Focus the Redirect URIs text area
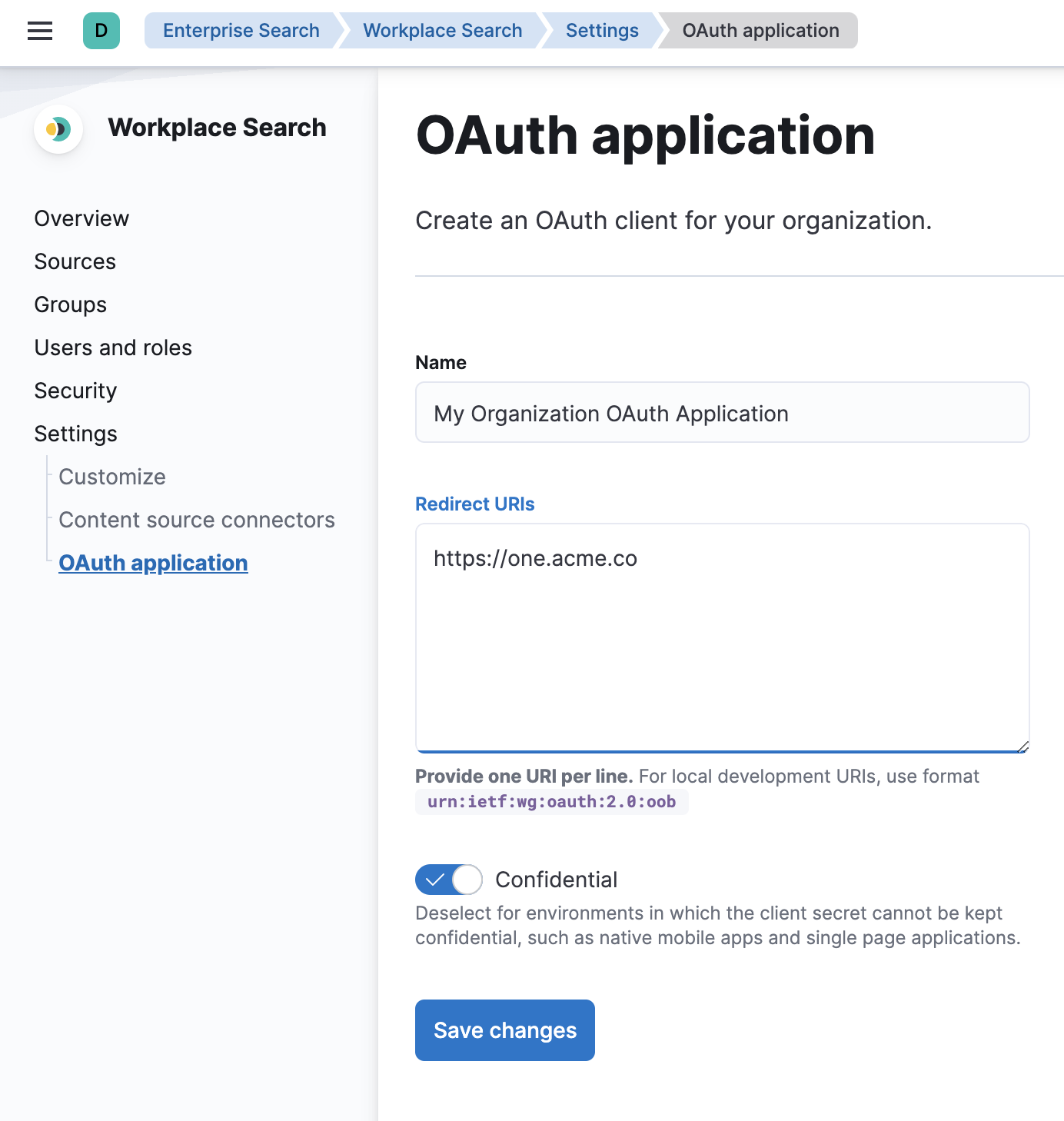This screenshot has height=1121, width=1064. coord(722,638)
